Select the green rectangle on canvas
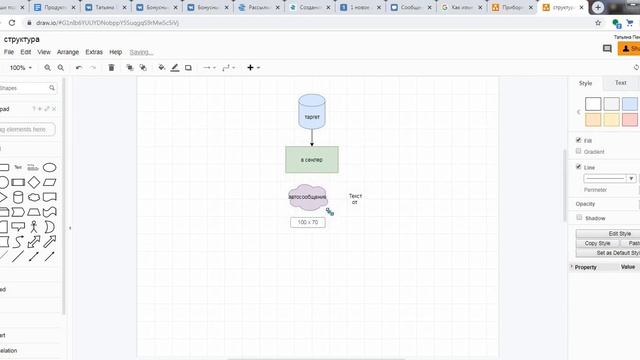Viewport: 640px width, 360px height. (x=312, y=160)
